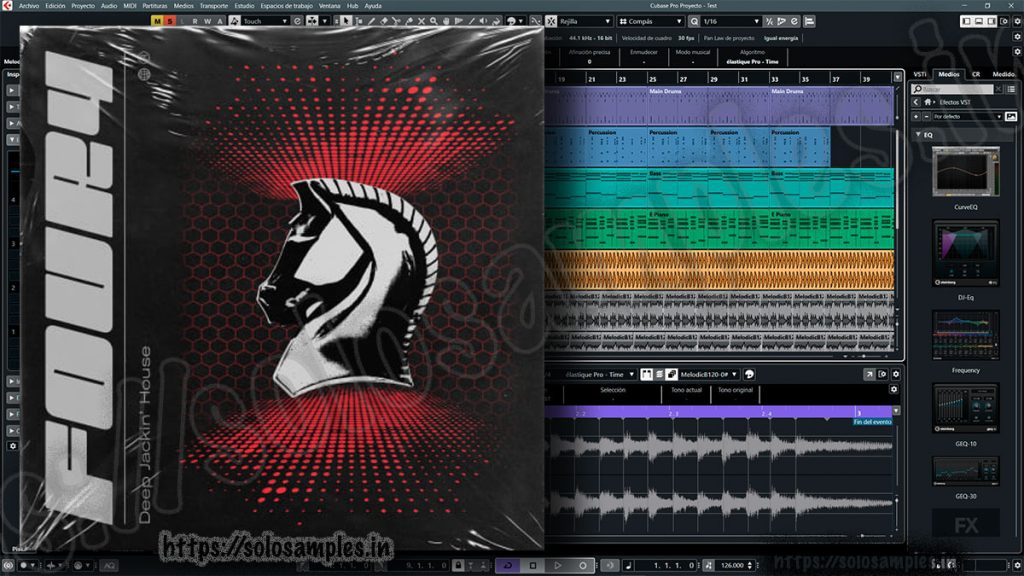The width and height of the screenshot is (1024, 576).
Task: Open the MelodicB120 clip selector dropdown
Action: (709, 374)
